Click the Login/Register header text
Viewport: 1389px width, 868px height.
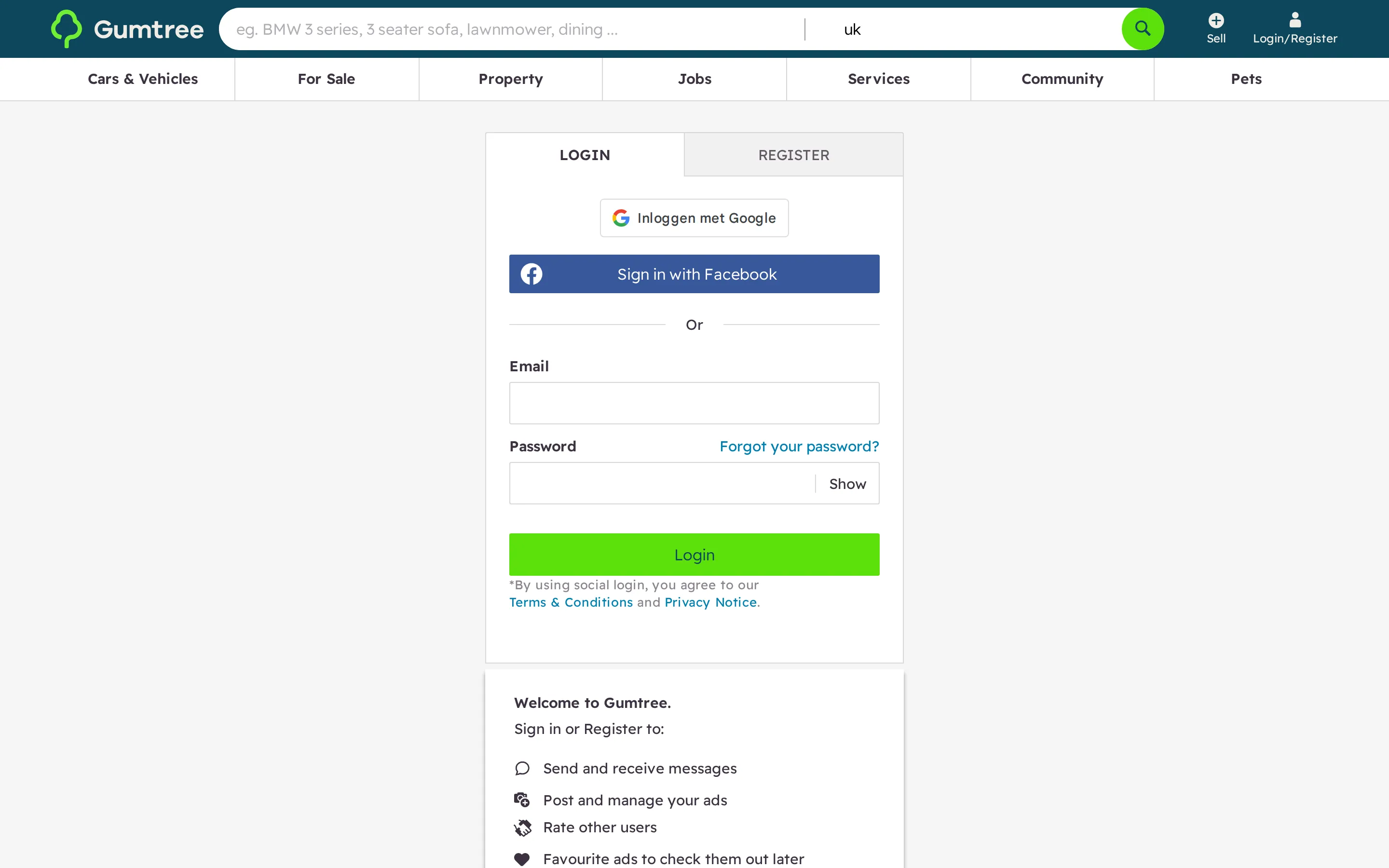tap(1295, 39)
